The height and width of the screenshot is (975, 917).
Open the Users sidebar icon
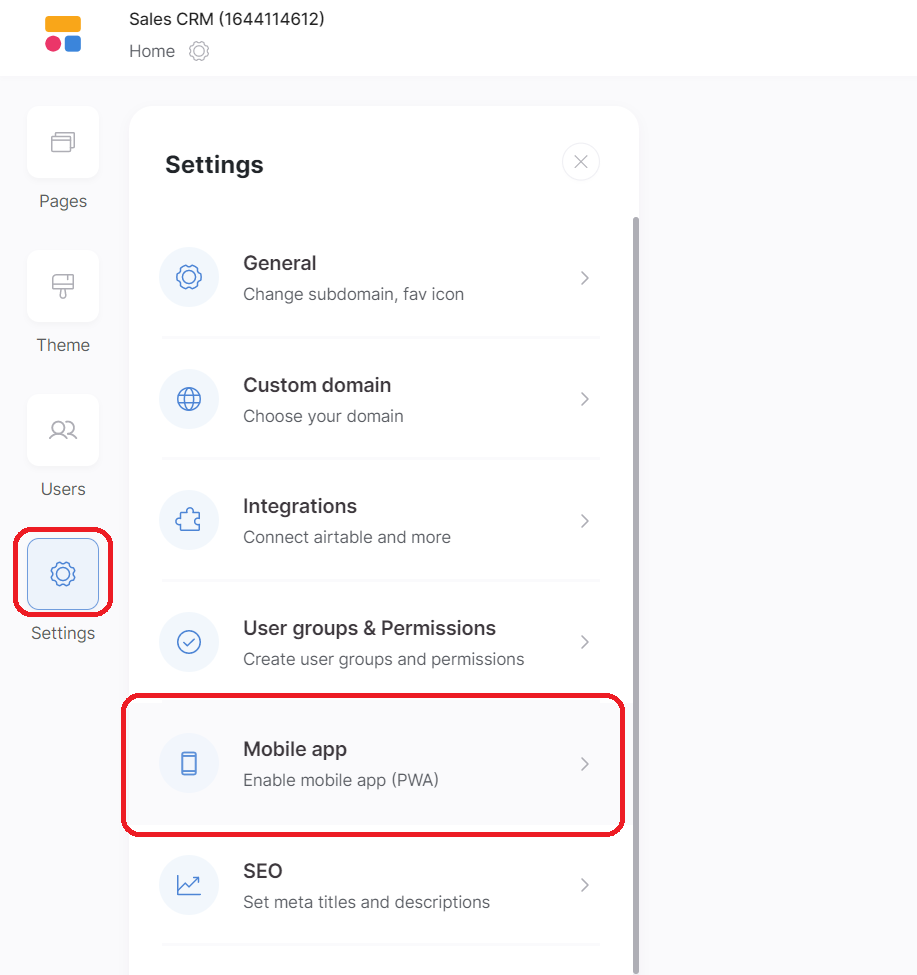63,430
